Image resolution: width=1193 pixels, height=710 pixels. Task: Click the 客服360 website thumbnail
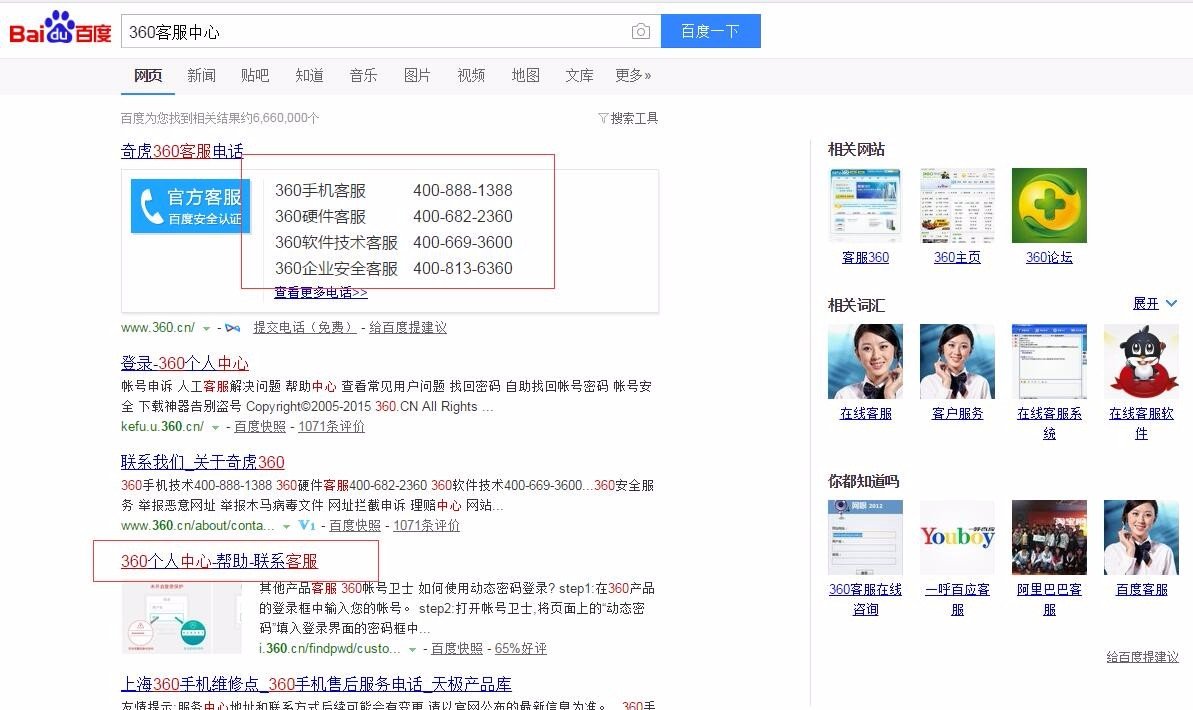(x=865, y=204)
